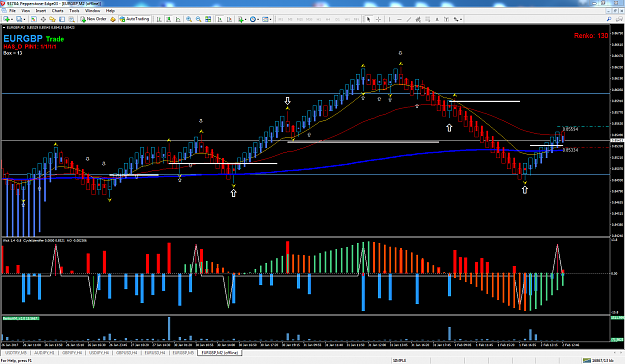Viewport: 625px width, 364px height.
Task: Switch to the GBPUSD_H4 chart tab
Action: [x=127, y=353]
